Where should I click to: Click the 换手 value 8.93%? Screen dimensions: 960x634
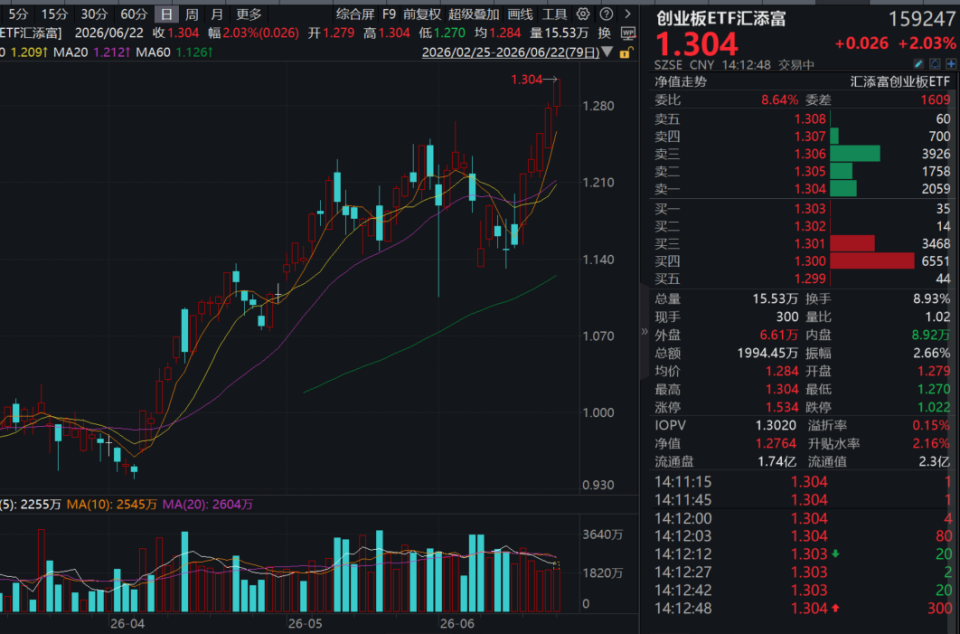click(931, 299)
